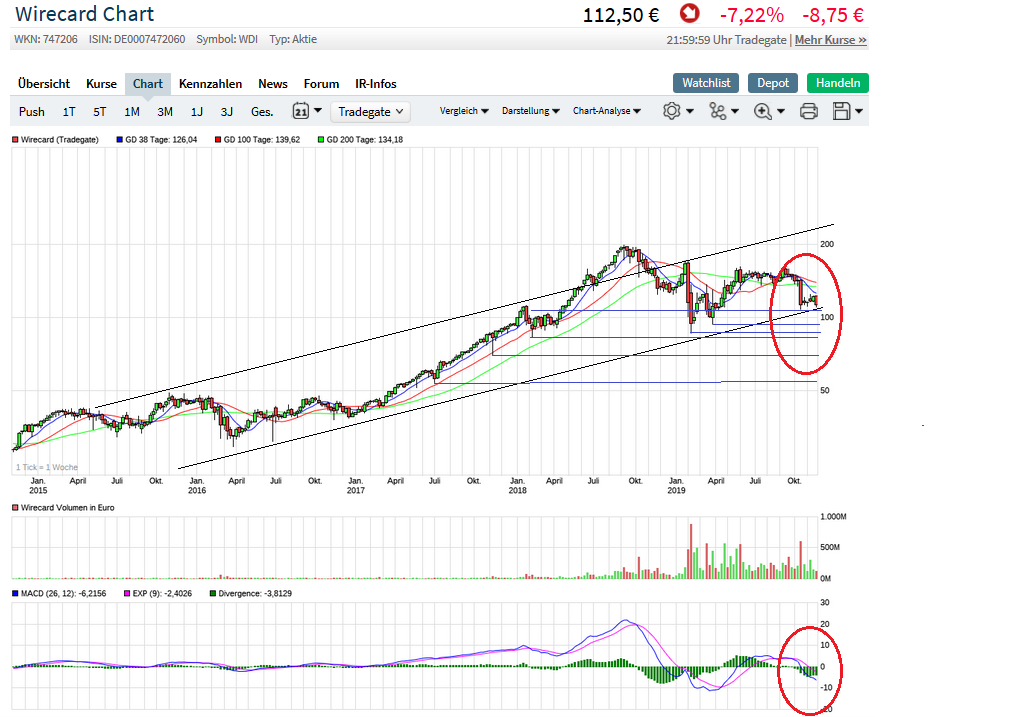Click the ISIN: DE0007472060 text
Viewport: 1020px width, 717px height.
(x=137, y=39)
